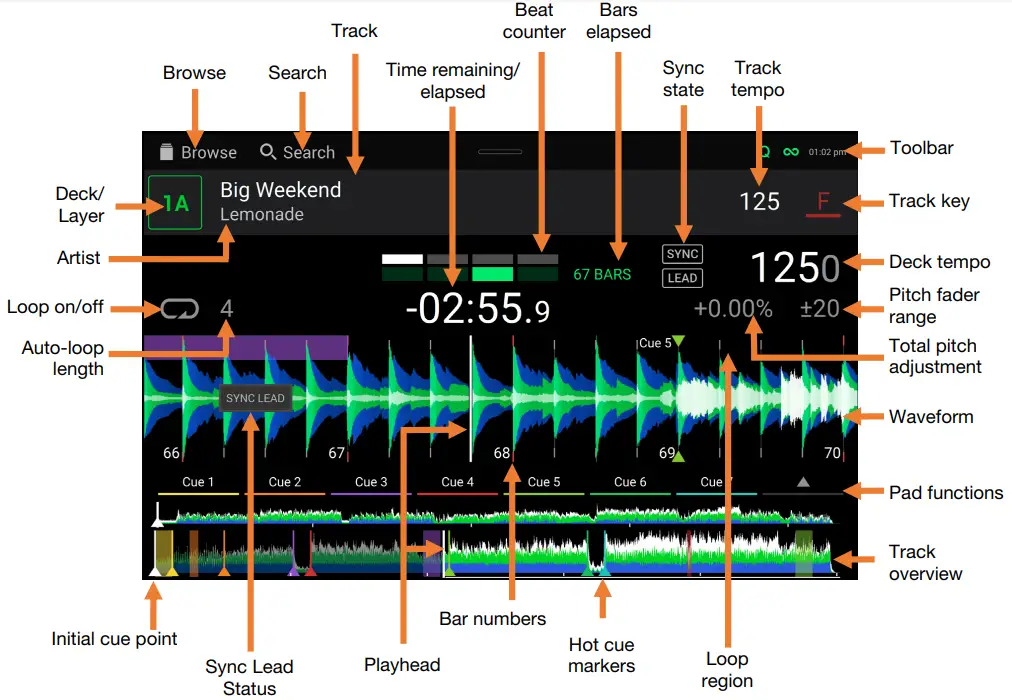Image resolution: width=1012 pixels, height=700 pixels.
Task: Click the purple loop region in waveform
Action: click(246, 347)
